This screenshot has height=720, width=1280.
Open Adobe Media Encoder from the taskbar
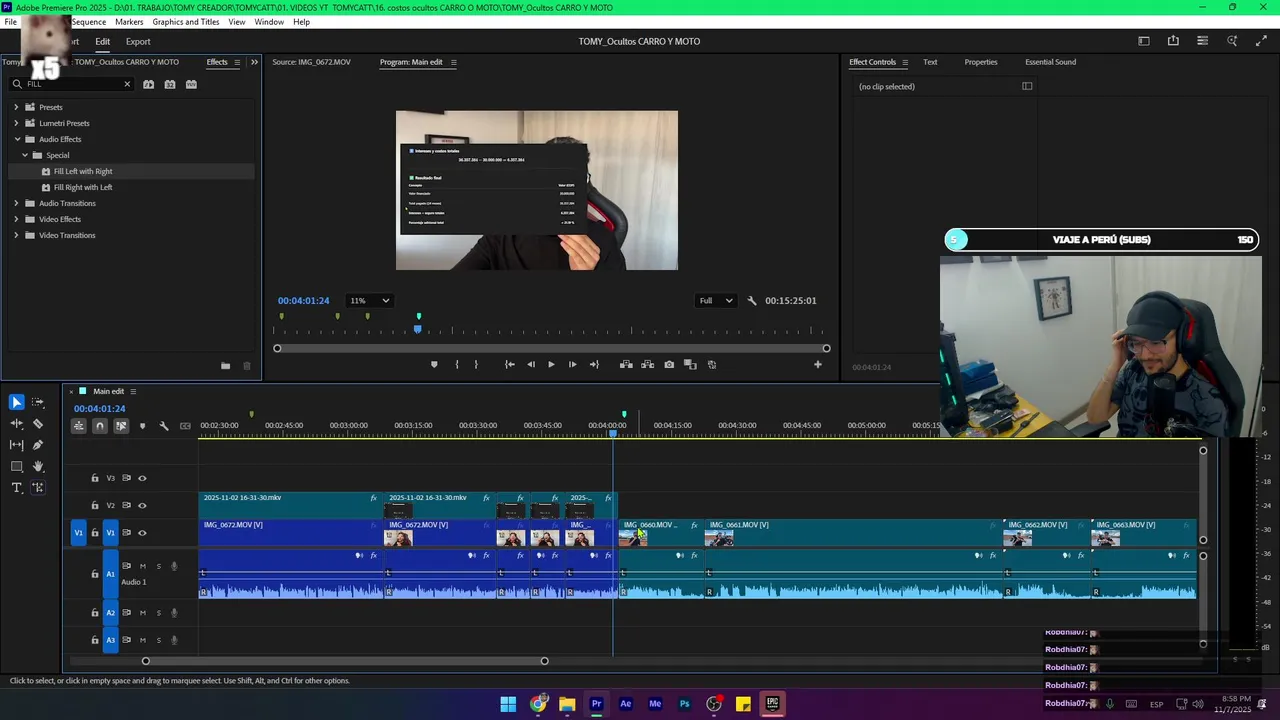click(x=655, y=704)
